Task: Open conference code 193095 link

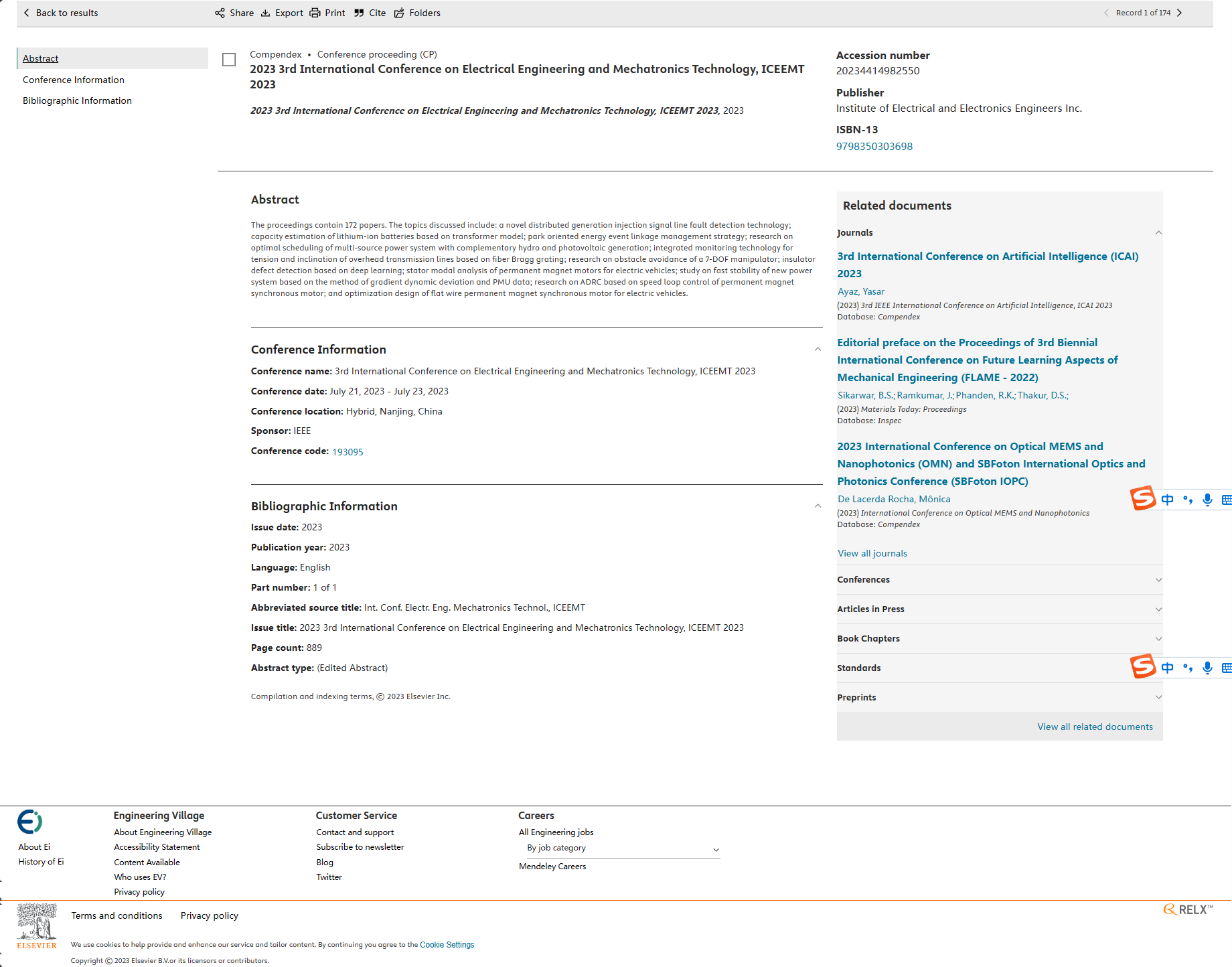Action: point(348,452)
